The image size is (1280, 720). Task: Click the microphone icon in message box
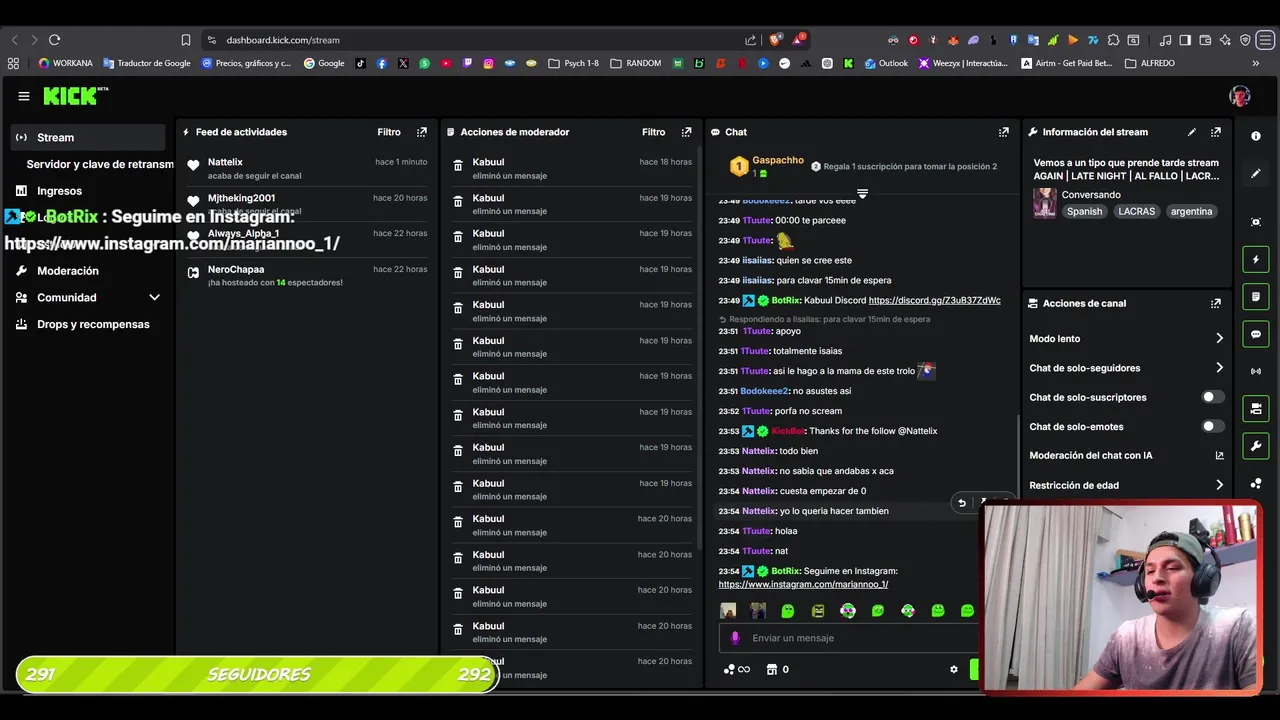pyautogui.click(x=735, y=638)
